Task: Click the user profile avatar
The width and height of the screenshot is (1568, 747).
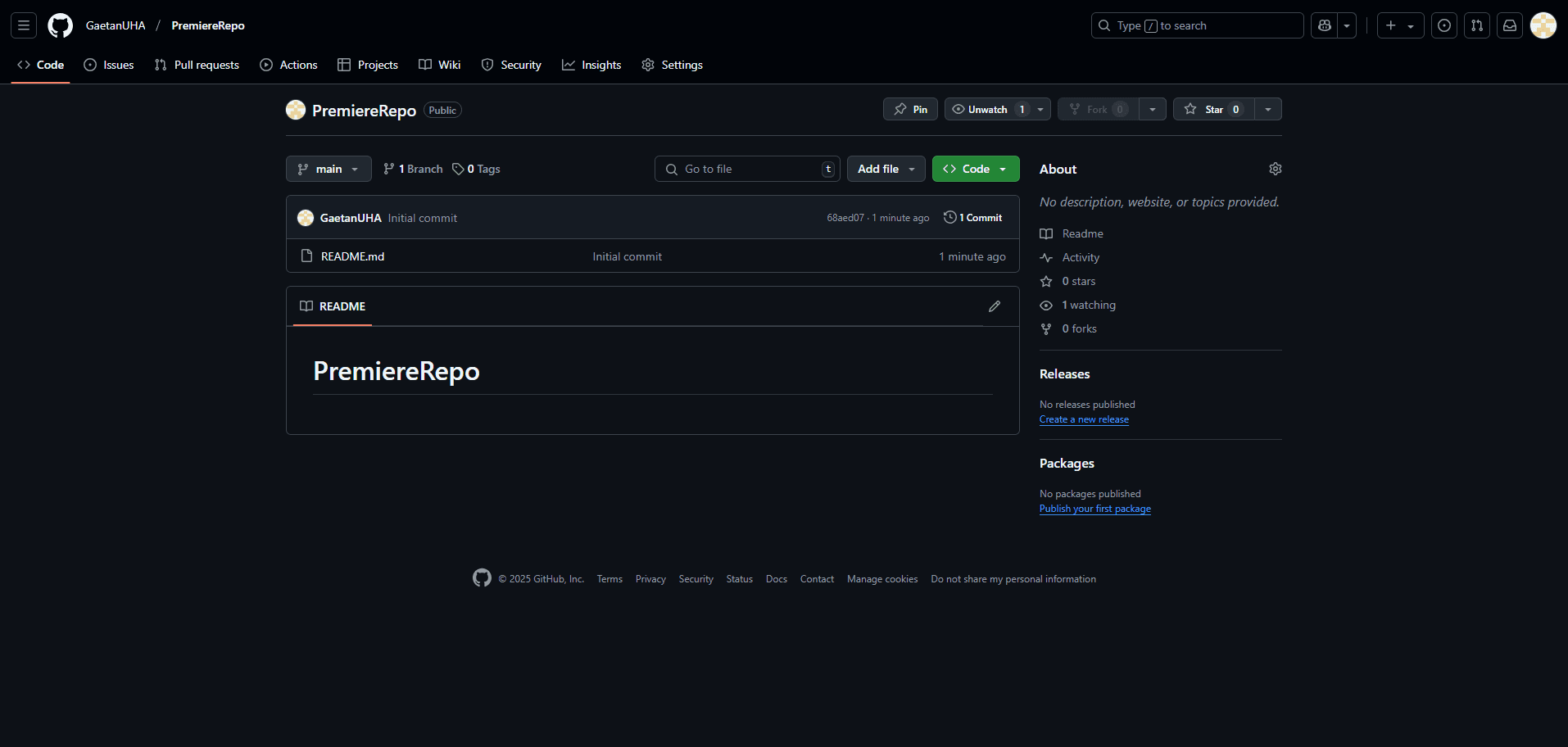Action: (x=1543, y=25)
